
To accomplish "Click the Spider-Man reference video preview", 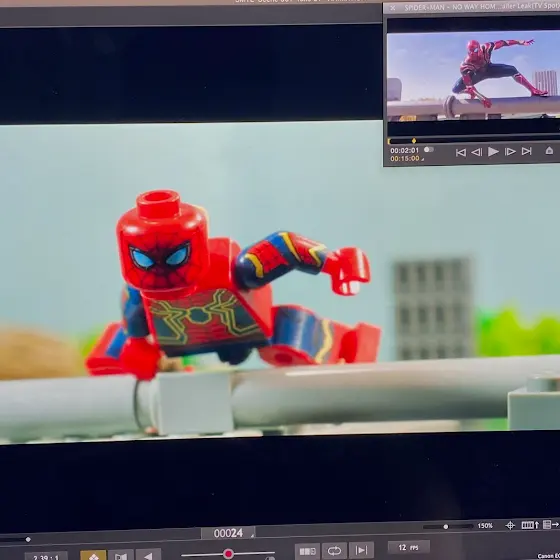I will click(473, 76).
